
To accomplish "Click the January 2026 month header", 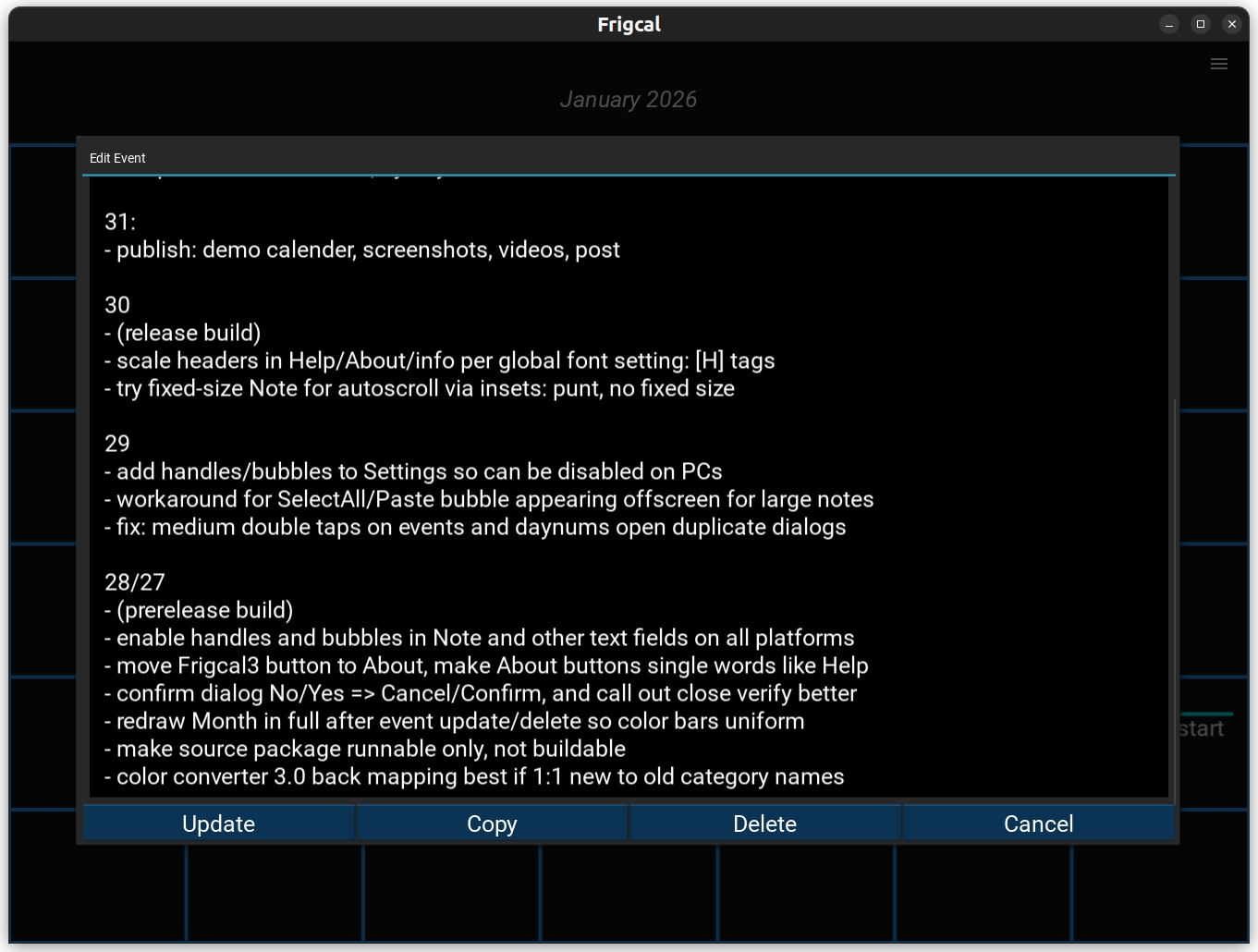I will (629, 100).
